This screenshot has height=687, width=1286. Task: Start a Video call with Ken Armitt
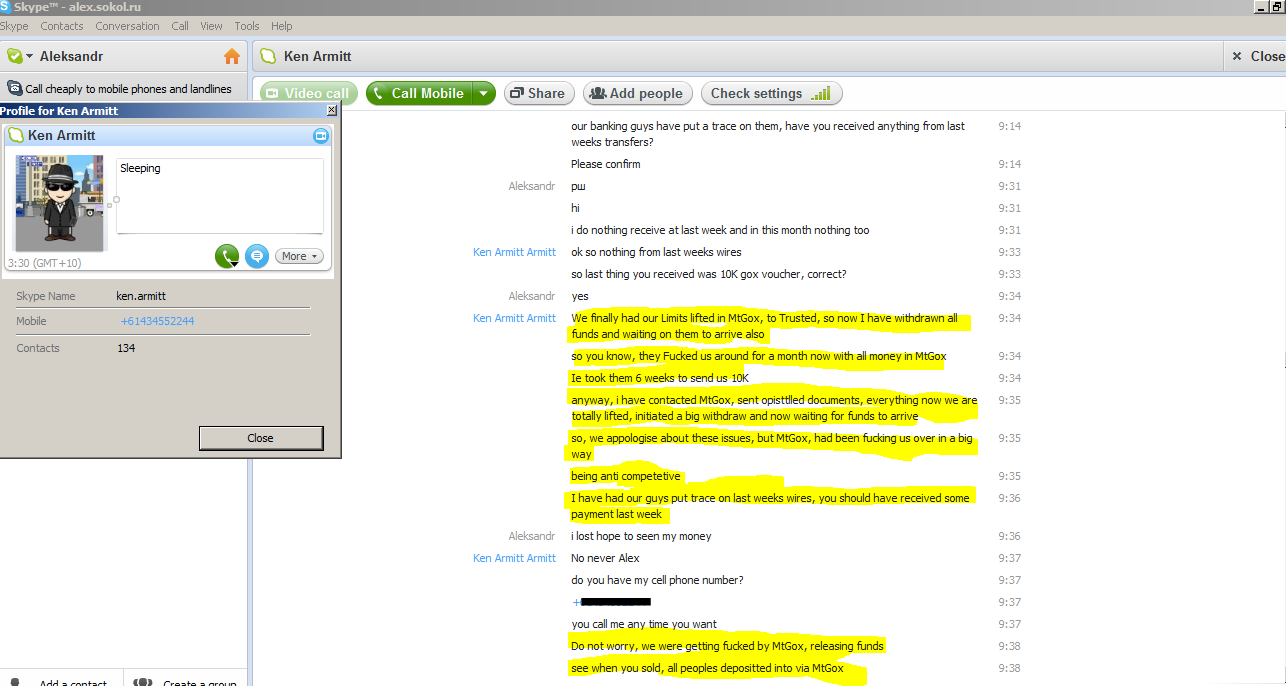coord(309,93)
